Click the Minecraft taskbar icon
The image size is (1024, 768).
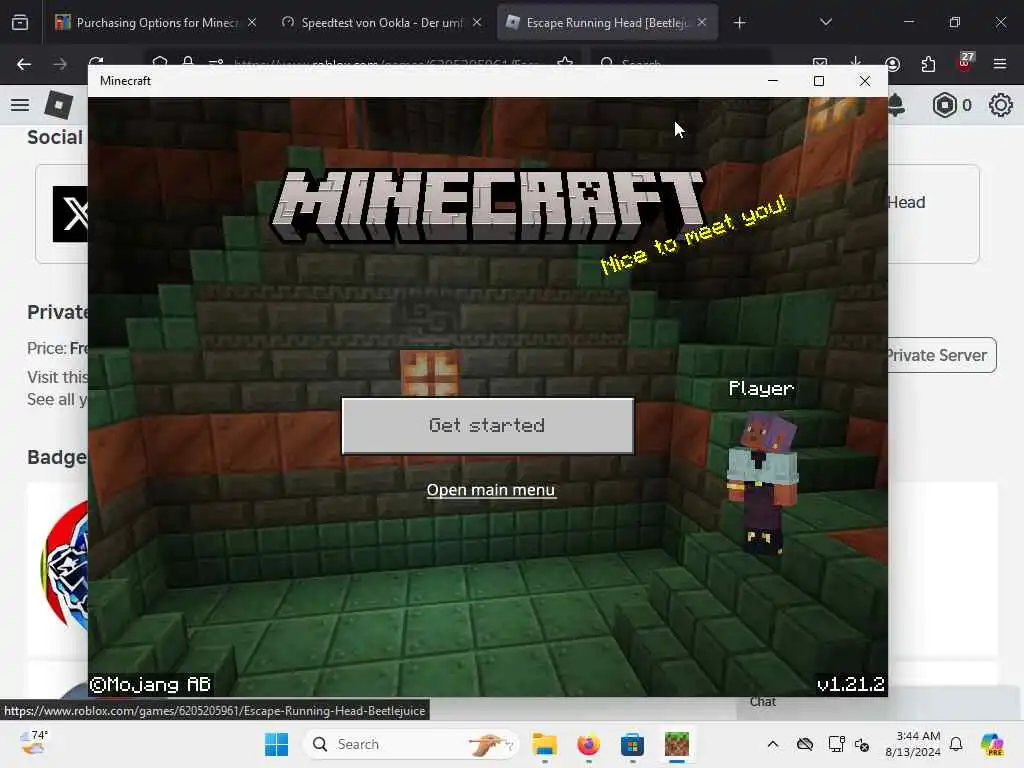[677, 744]
